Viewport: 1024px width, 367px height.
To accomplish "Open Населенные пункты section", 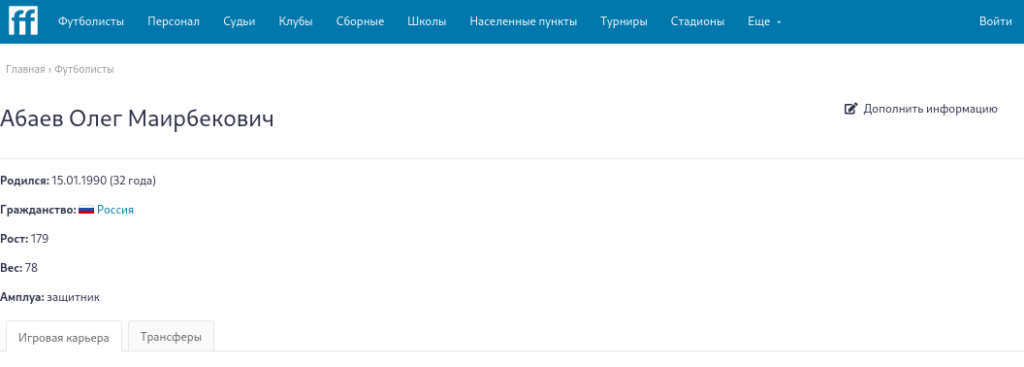I will (x=523, y=22).
